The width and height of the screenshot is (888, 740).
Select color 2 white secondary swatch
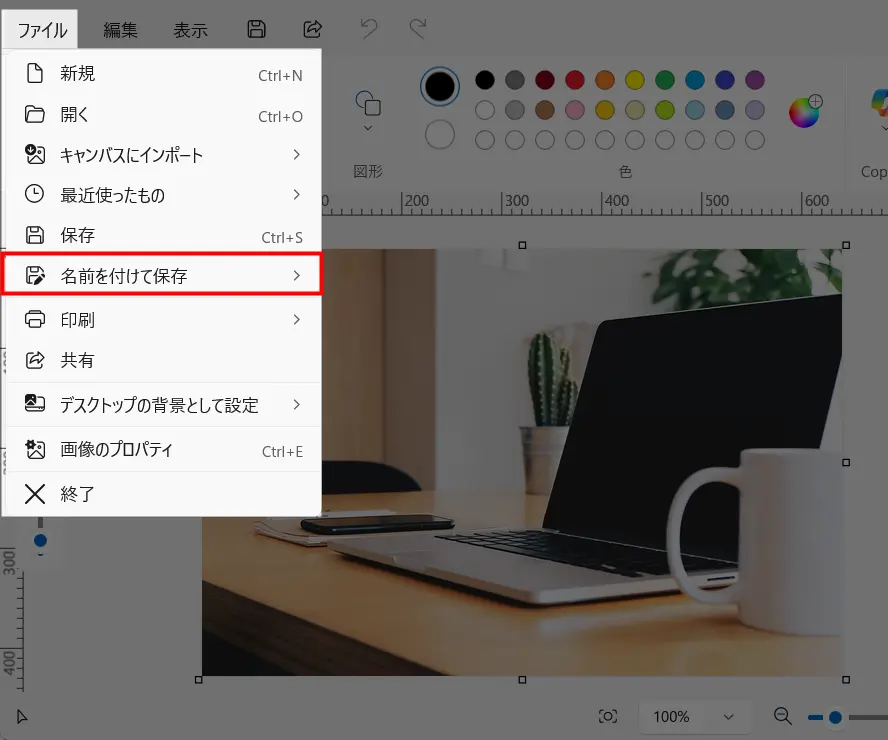click(x=439, y=135)
